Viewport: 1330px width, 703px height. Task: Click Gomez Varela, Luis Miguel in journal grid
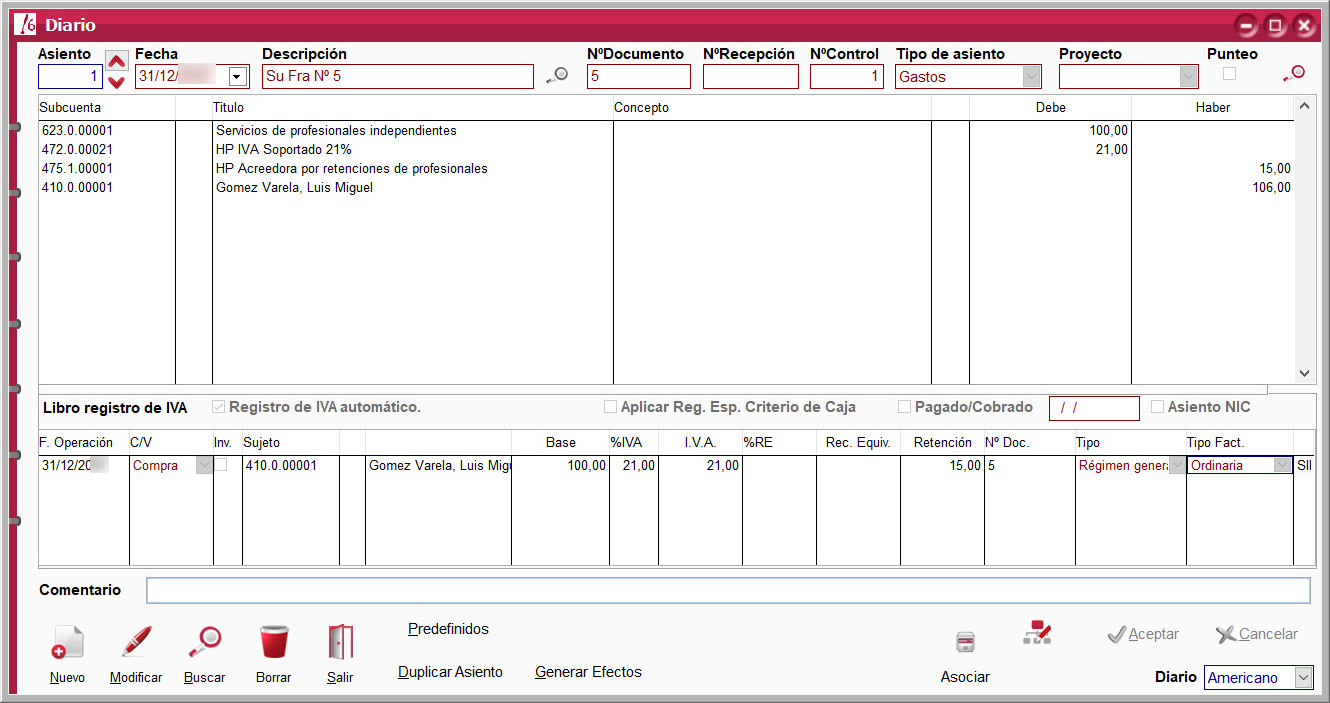(294, 188)
